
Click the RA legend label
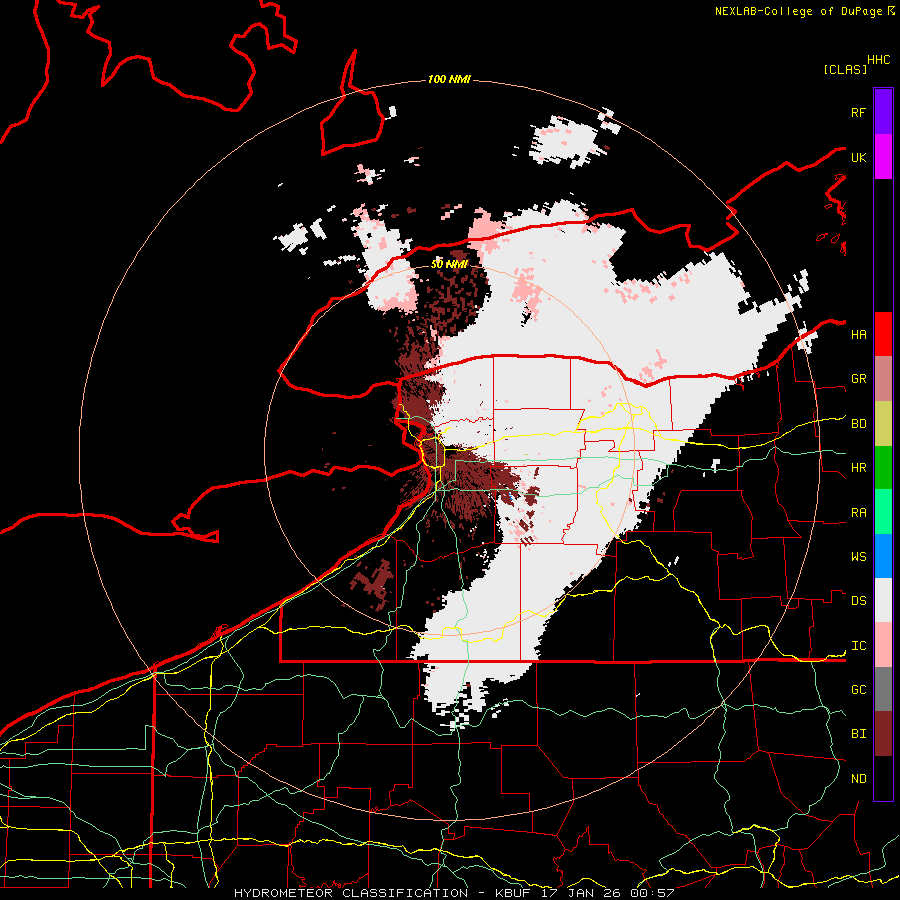[x=858, y=513]
